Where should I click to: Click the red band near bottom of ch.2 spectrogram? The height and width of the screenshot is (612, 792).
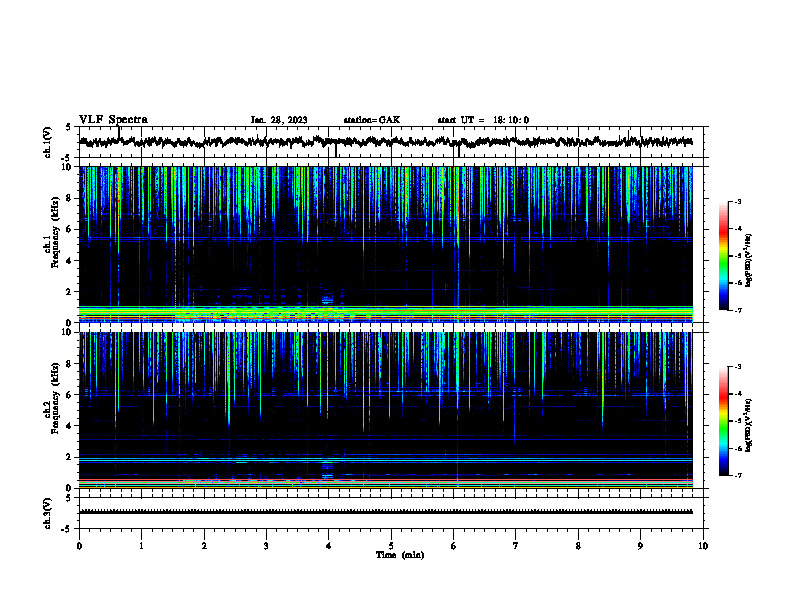click(x=385, y=480)
